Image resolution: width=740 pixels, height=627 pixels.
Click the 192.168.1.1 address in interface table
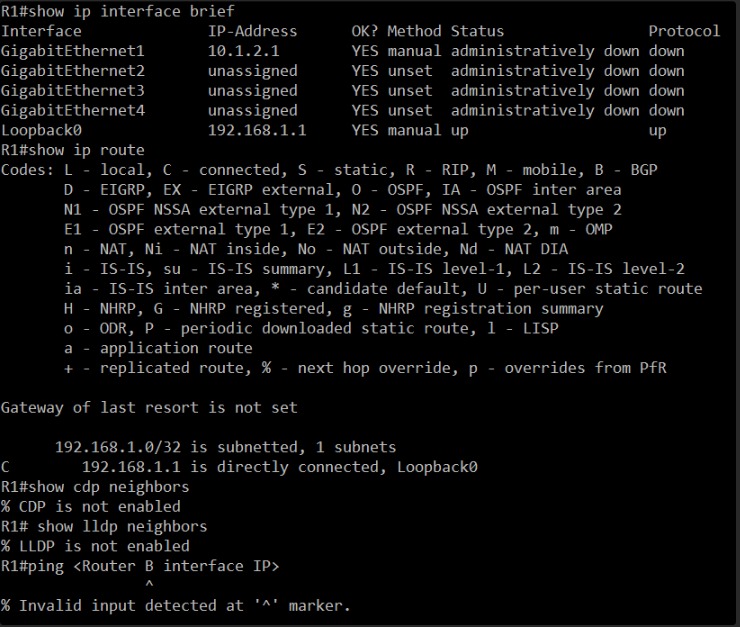257,130
